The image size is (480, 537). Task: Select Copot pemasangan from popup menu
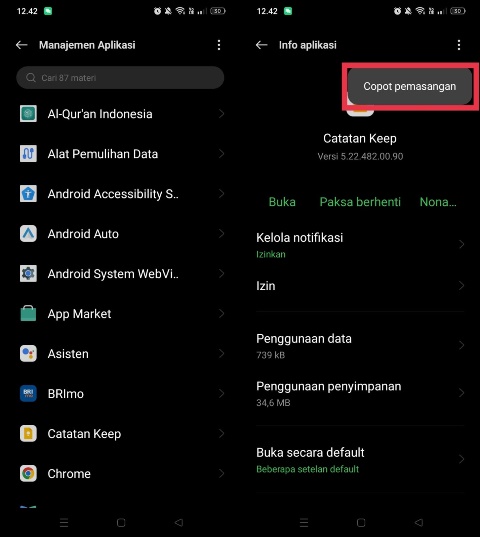pyautogui.click(x=409, y=86)
